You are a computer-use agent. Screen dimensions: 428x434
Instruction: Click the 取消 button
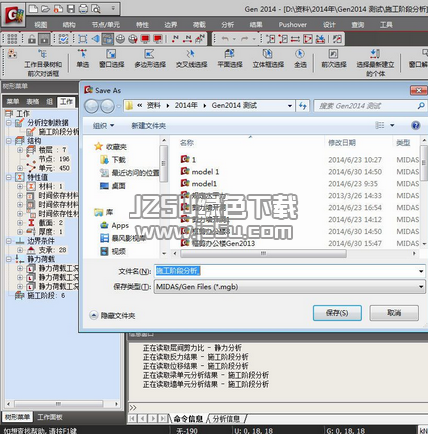coord(394,313)
